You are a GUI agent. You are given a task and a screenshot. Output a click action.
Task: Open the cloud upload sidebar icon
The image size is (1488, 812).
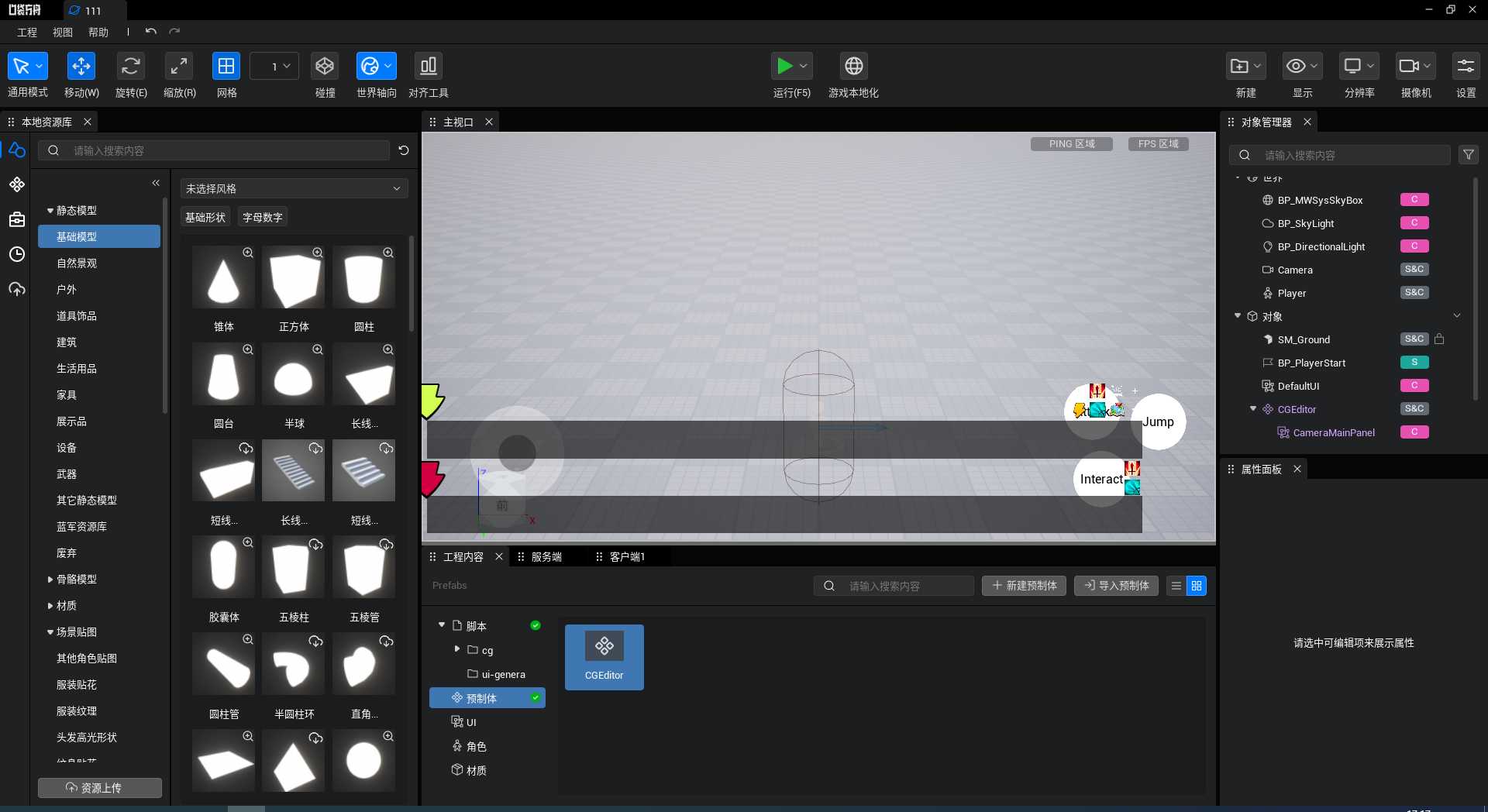[17, 289]
